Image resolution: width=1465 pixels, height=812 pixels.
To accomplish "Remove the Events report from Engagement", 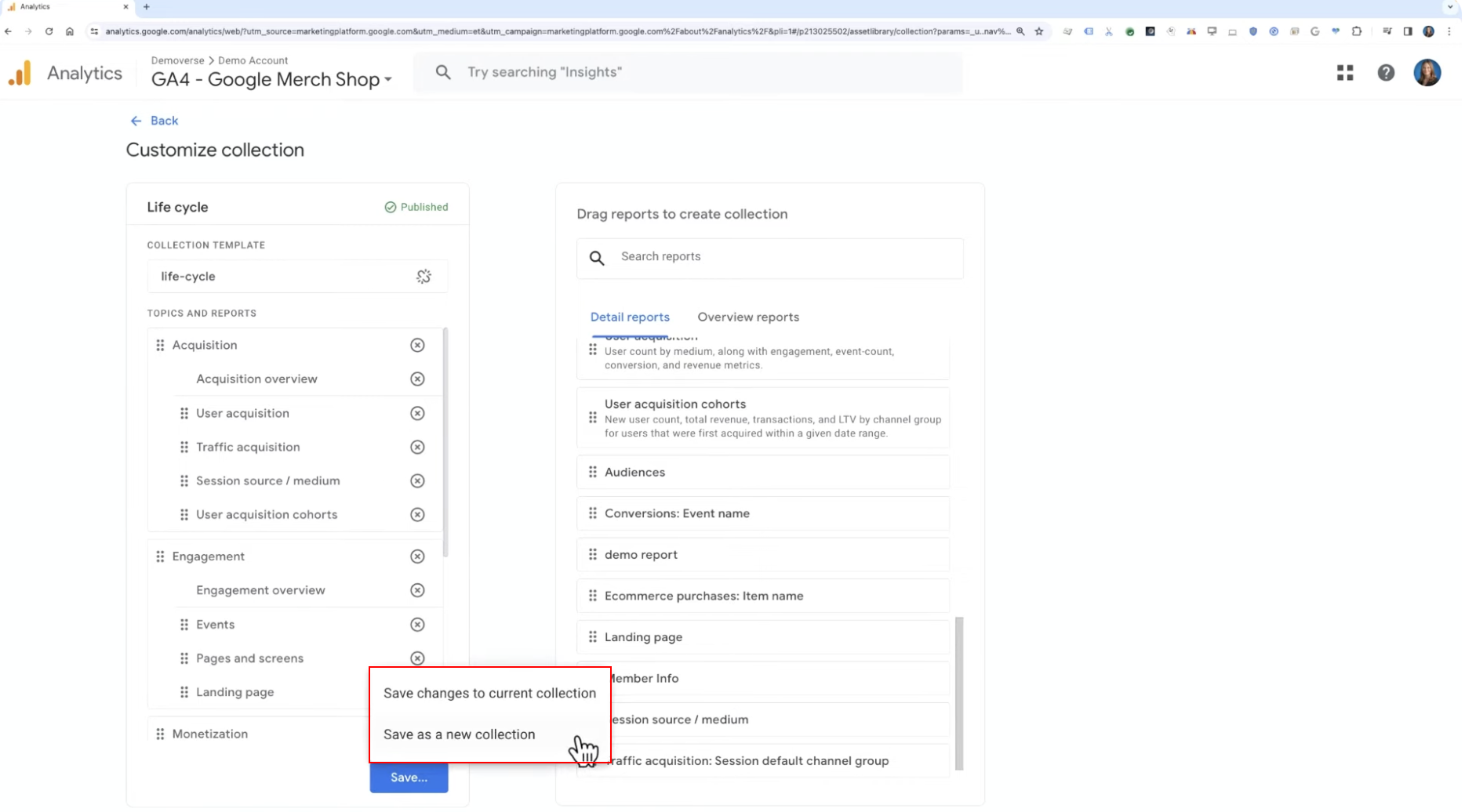I will (418, 625).
